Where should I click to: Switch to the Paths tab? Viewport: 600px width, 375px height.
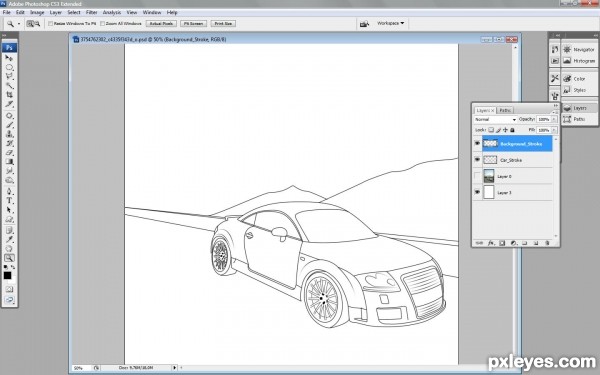505,110
